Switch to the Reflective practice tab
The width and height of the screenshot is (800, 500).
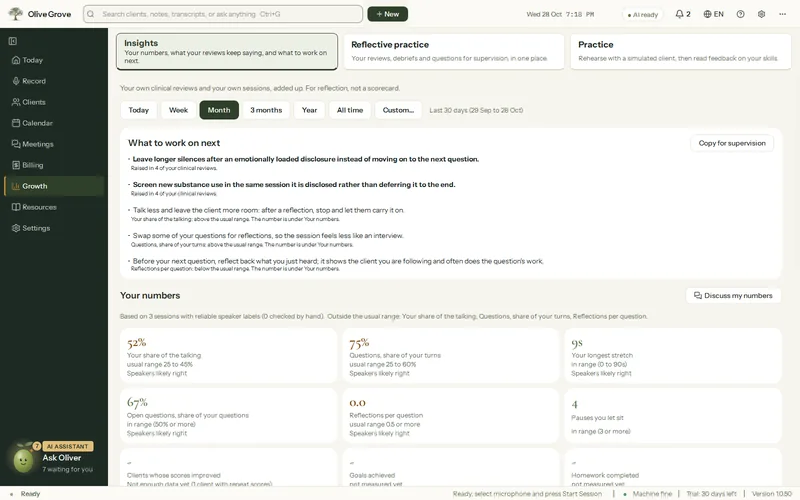[454, 52]
